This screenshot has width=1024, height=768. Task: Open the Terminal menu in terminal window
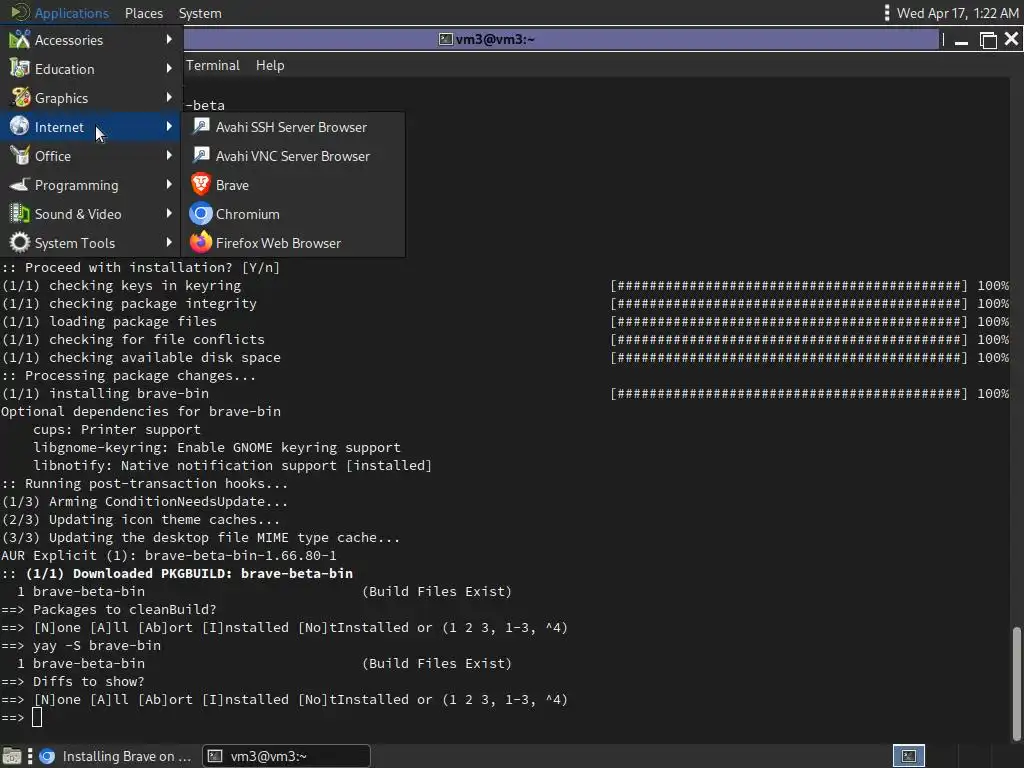213,65
